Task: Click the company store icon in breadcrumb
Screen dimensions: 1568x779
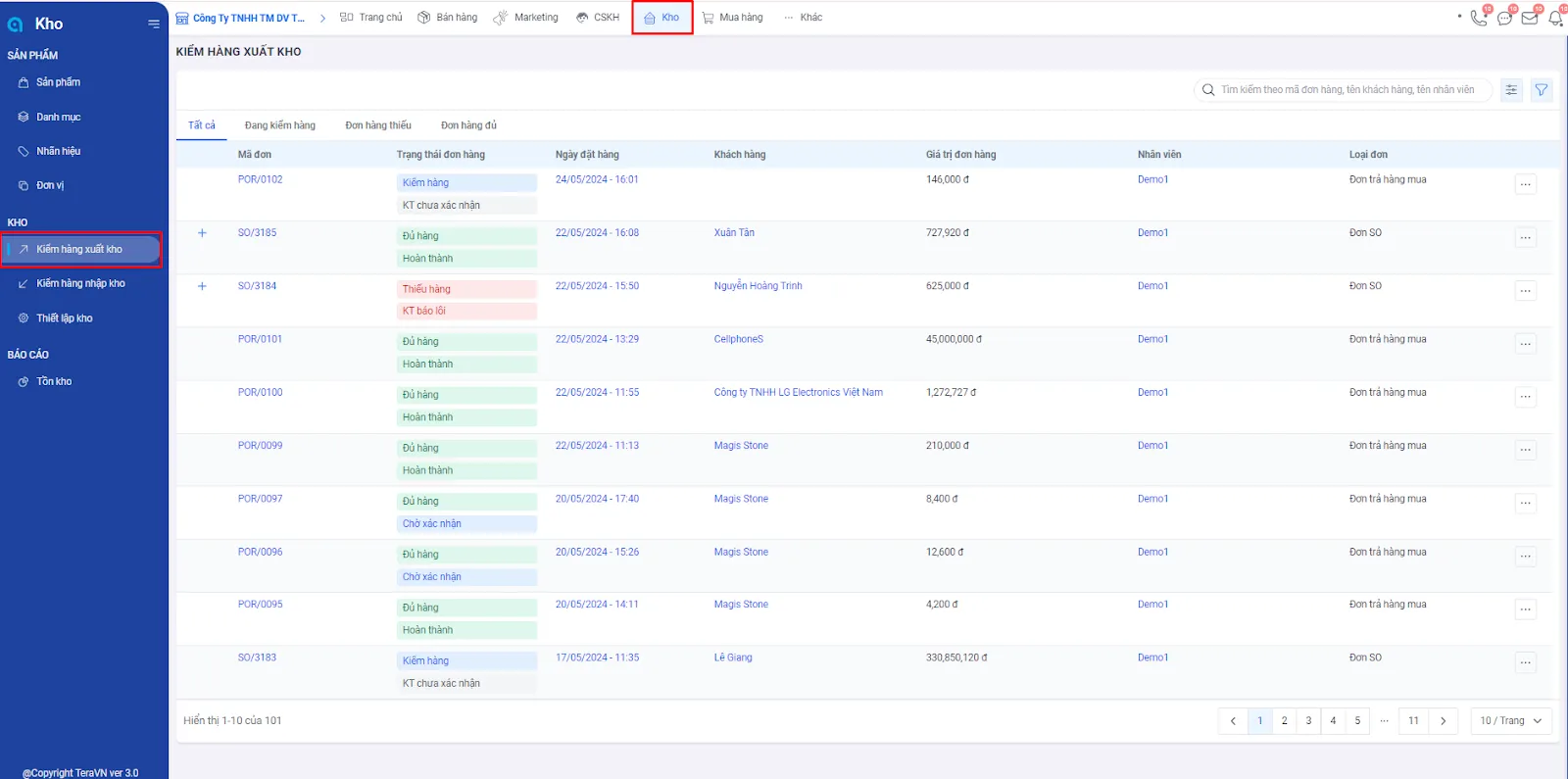Action: pos(182,18)
